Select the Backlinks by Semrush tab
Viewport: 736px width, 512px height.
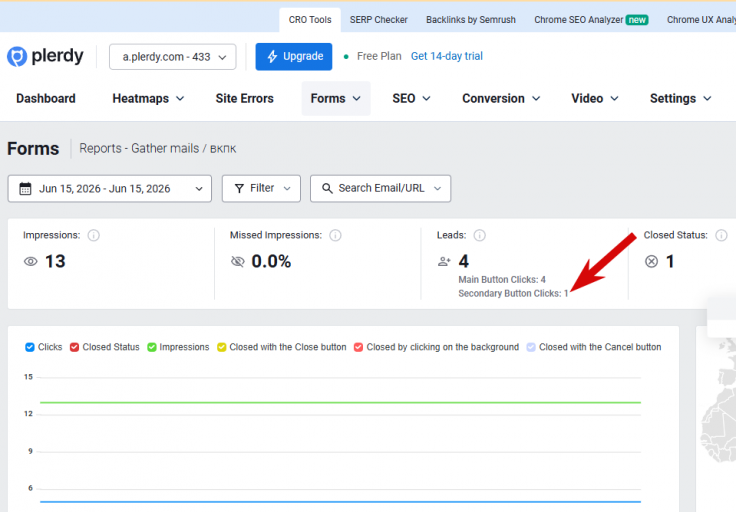471,20
